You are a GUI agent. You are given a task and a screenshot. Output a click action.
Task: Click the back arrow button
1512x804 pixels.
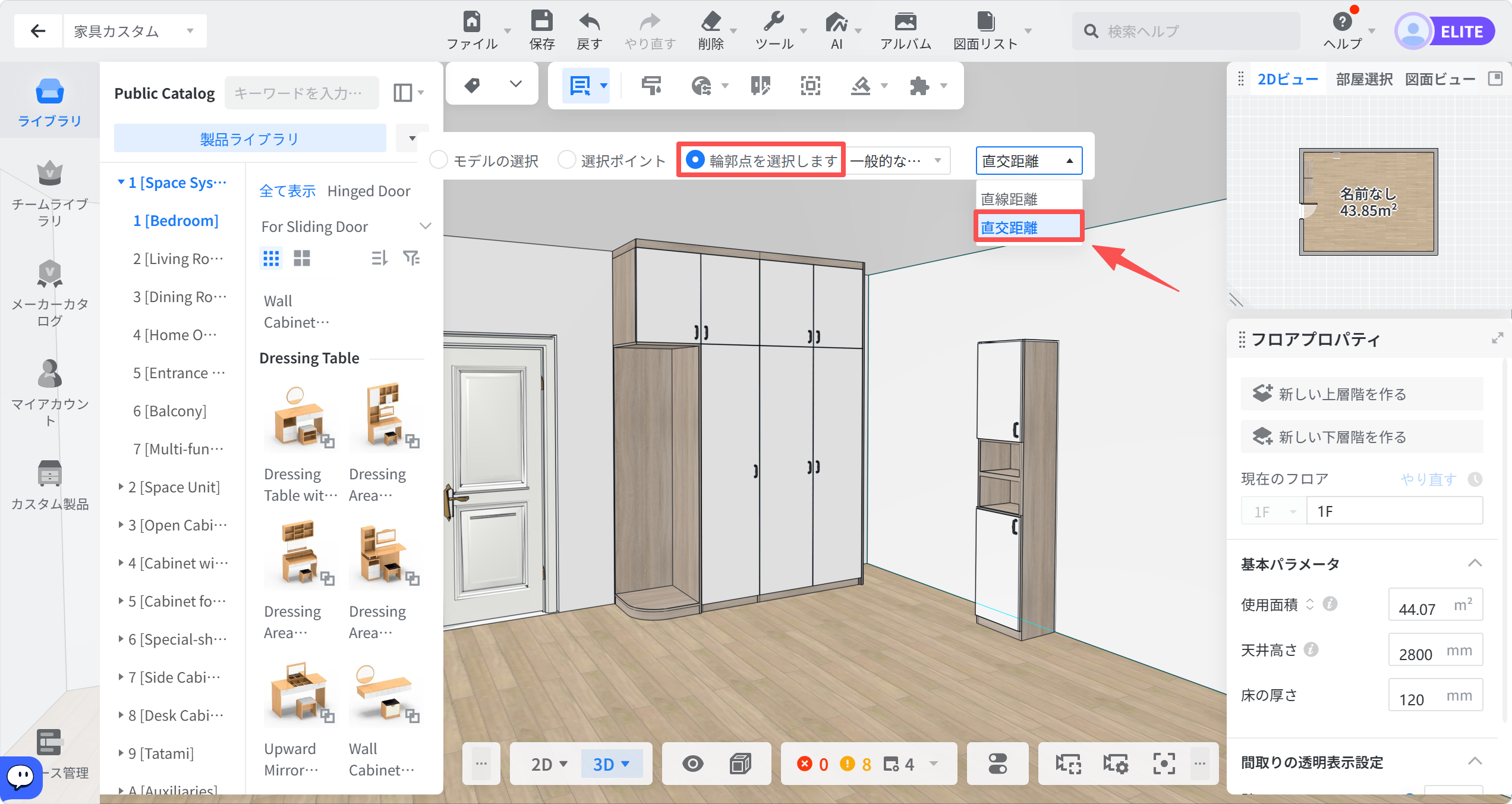38,31
